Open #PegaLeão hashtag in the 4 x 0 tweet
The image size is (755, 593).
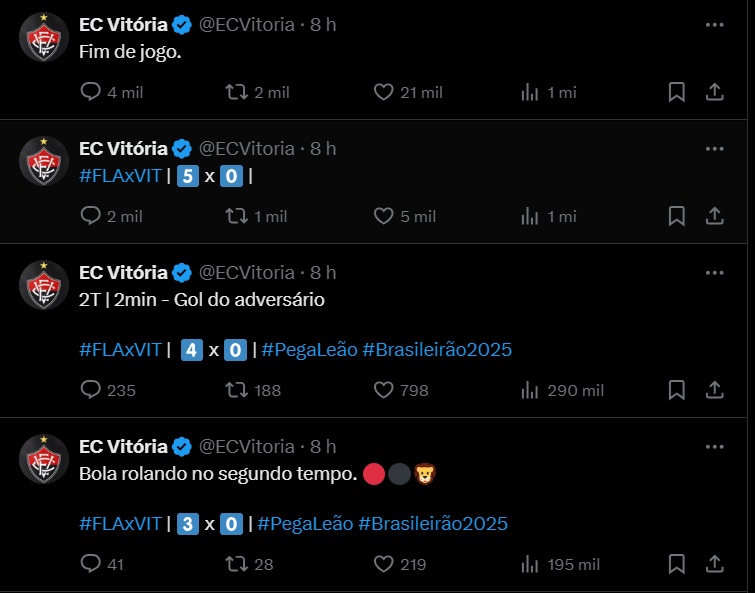tap(310, 350)
